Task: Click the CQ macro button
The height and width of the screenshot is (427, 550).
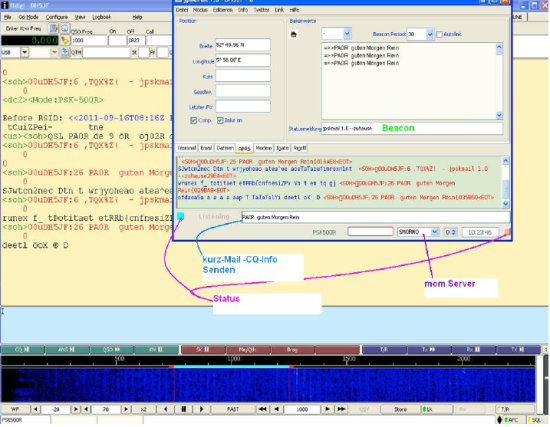Action: coord(22,349)
